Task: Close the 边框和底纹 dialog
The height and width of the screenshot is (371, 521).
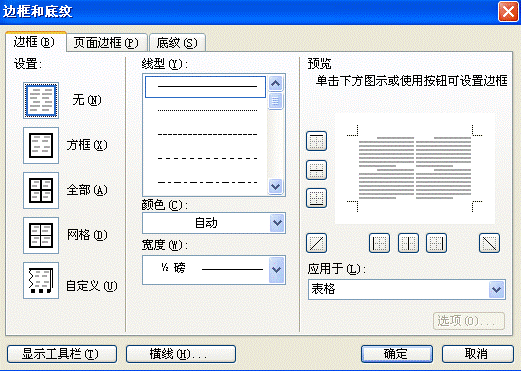Action: click(x=508, y=12)
